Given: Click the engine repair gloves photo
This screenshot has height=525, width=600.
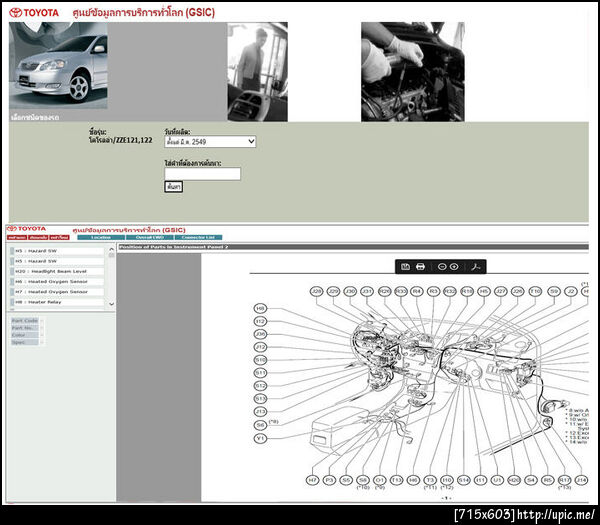Looking at the screenshot, I should 413,72.
